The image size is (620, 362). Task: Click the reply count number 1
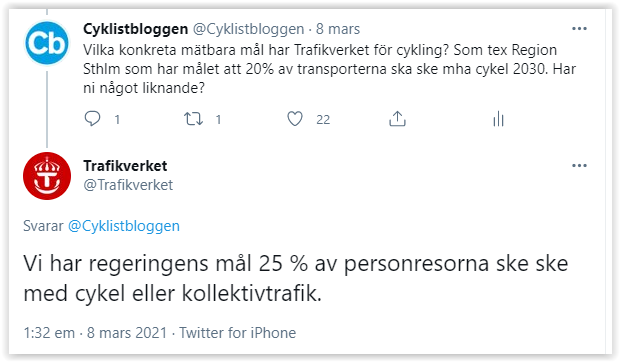click(117, 119)
